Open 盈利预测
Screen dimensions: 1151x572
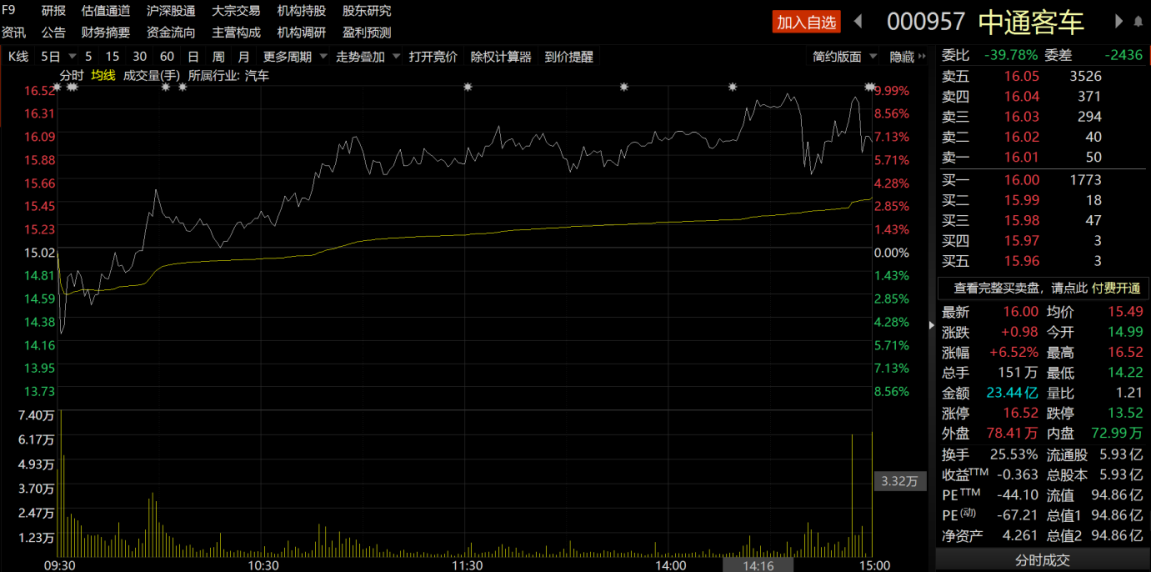point(366,32)
